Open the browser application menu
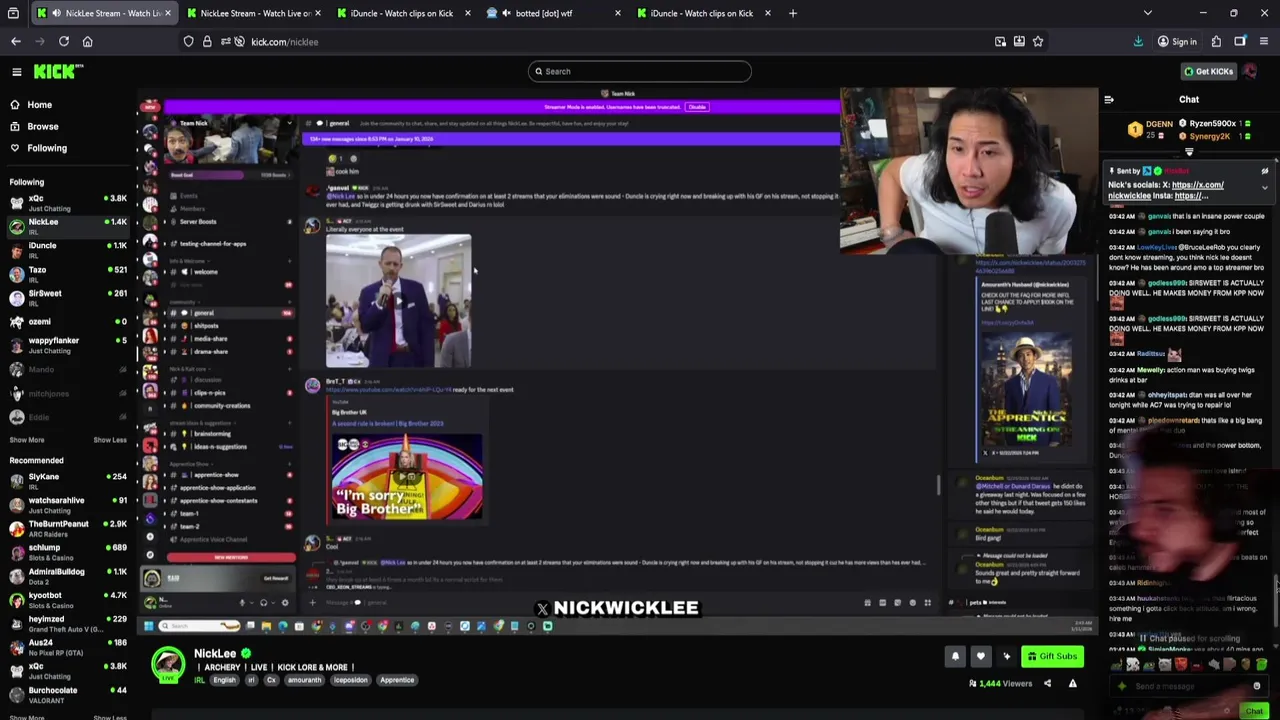 [x=1264, y=42]
